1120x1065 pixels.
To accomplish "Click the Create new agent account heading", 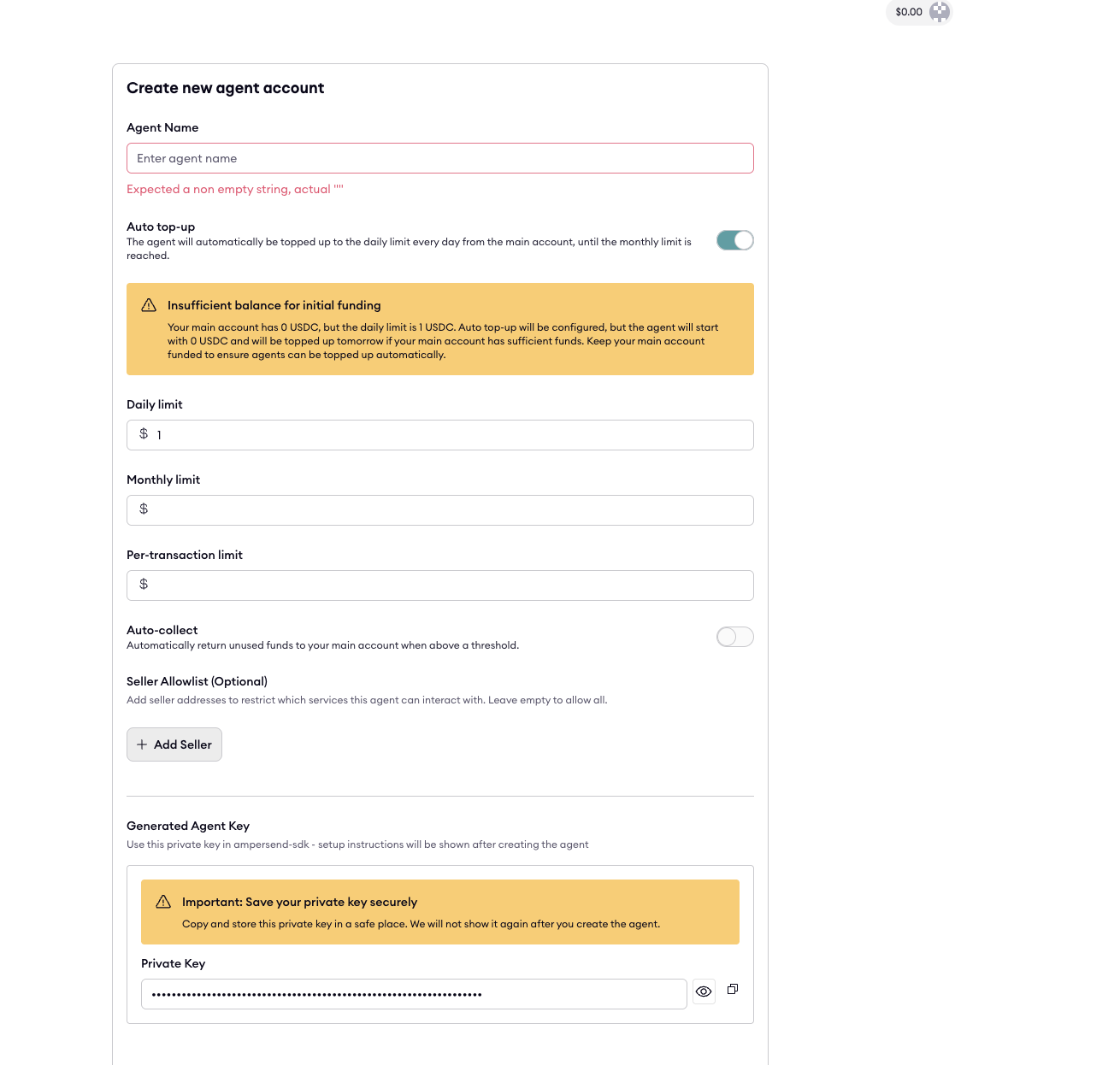I will point(226,87).
